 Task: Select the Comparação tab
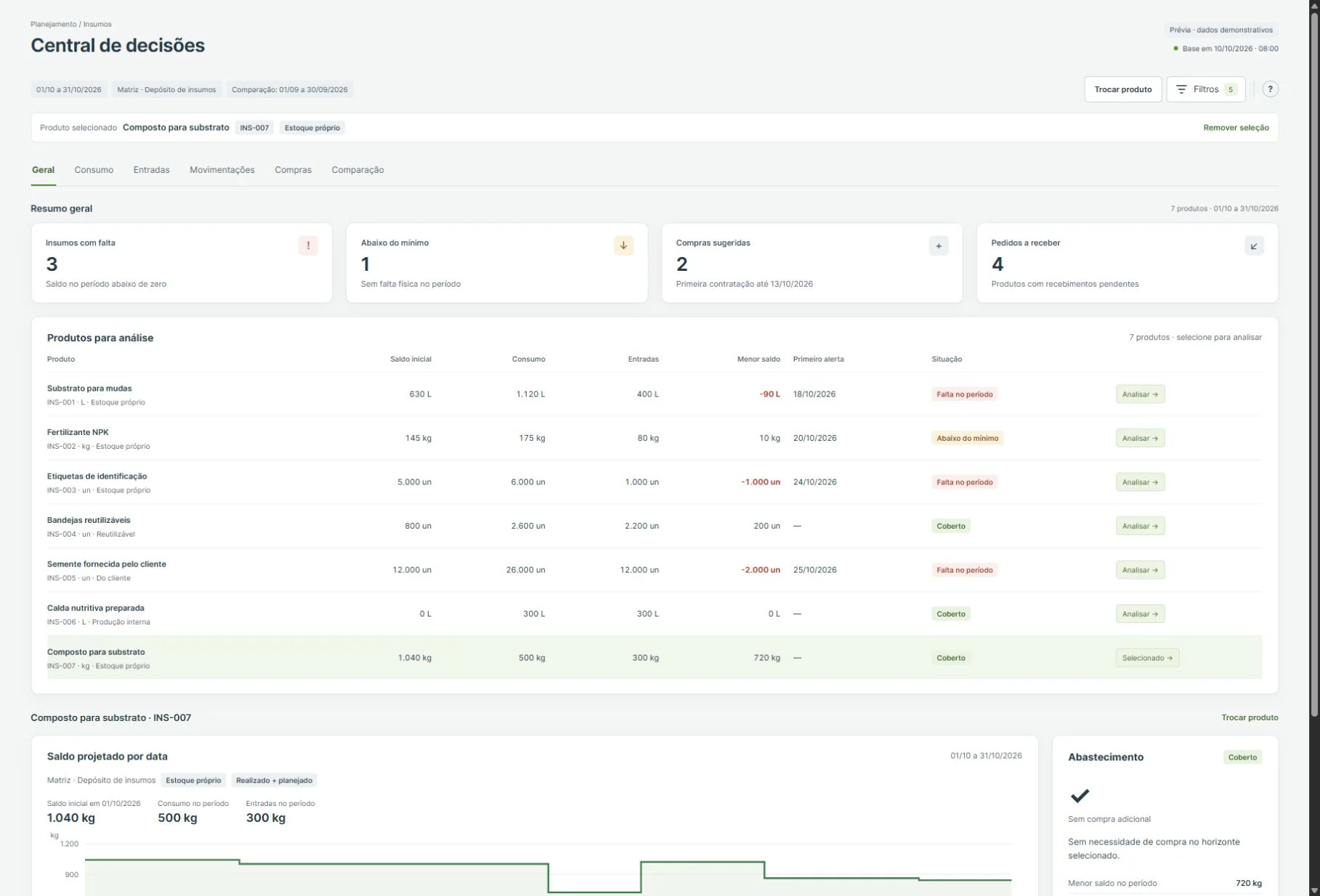coord(357,170)
